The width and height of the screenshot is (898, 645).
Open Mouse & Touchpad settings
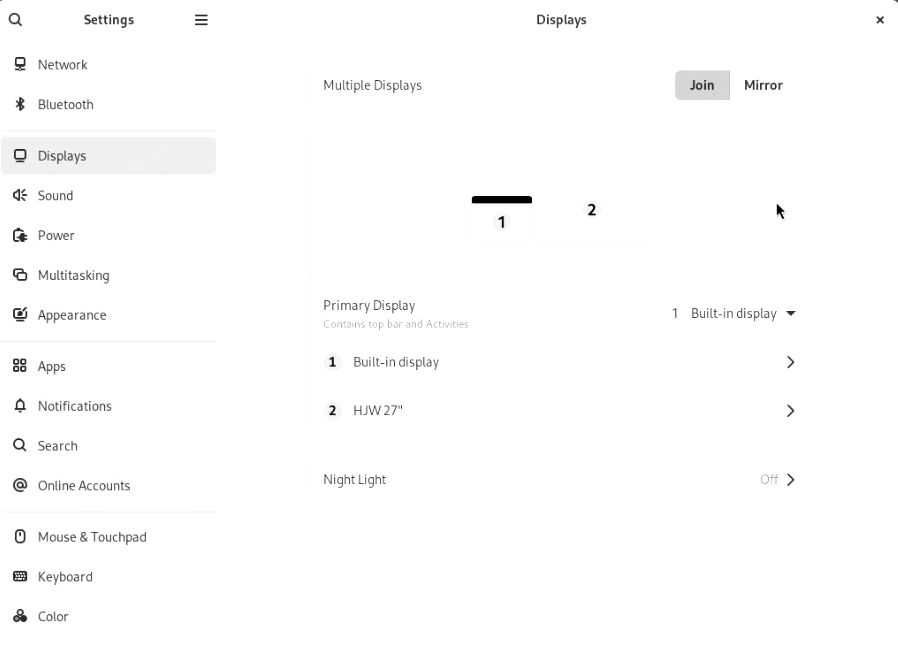pos(92,537)
